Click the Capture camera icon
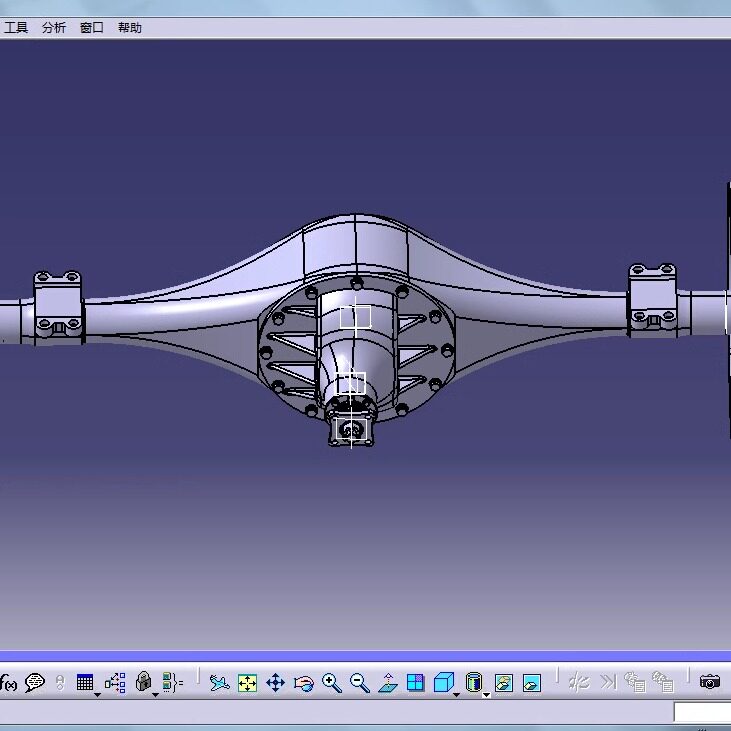This screenshot has width=731, height=731. pos(710,682)
